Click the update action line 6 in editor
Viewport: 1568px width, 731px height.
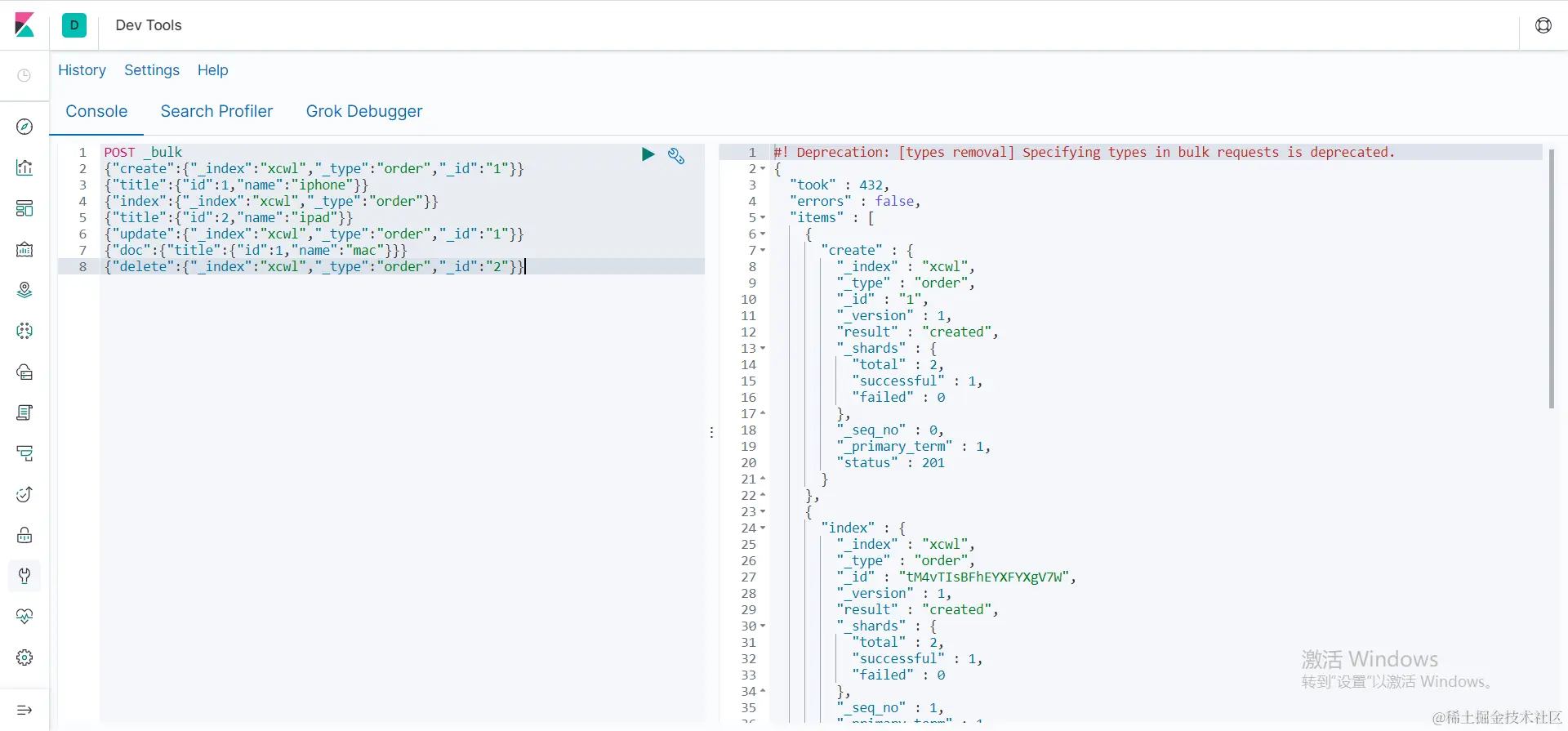pyautogui.click(x=314, y=234)
